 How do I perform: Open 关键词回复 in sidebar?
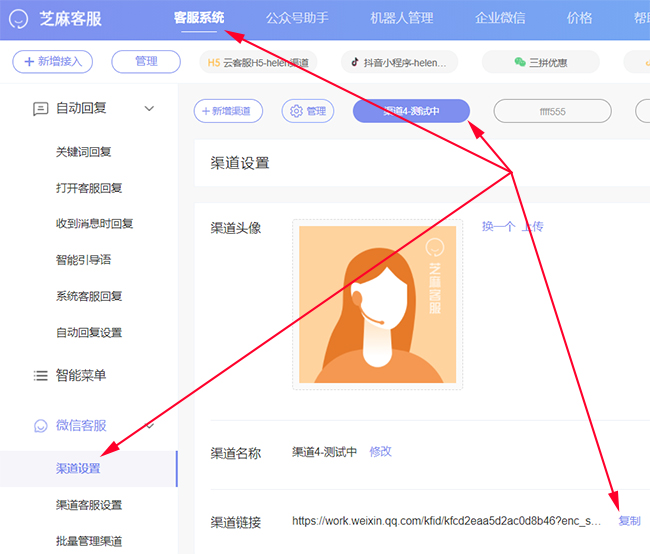pyautogui.click(x=83, y=152)
